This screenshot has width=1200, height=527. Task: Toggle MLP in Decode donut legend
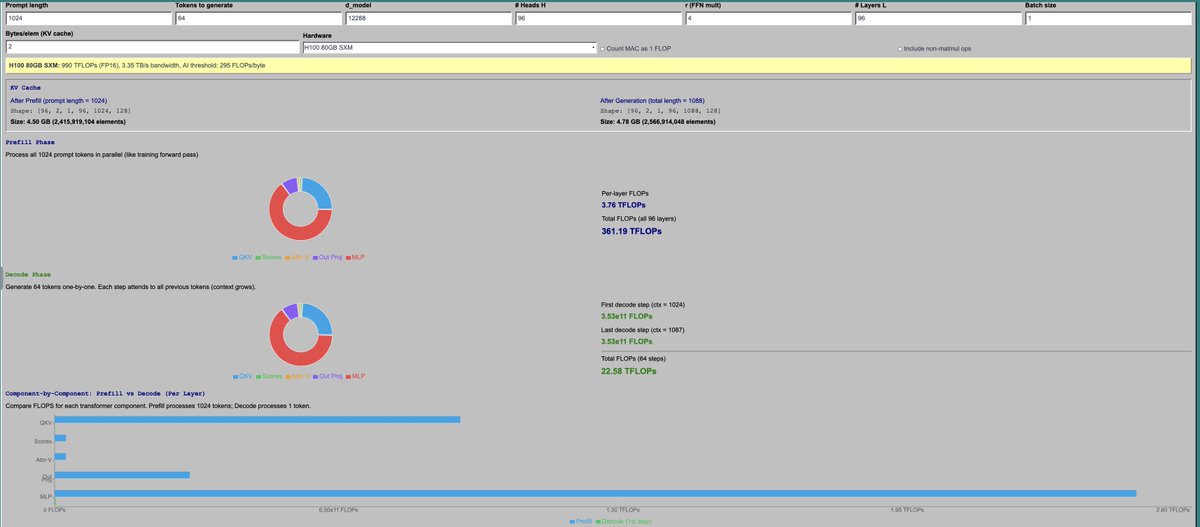(356, 376)
